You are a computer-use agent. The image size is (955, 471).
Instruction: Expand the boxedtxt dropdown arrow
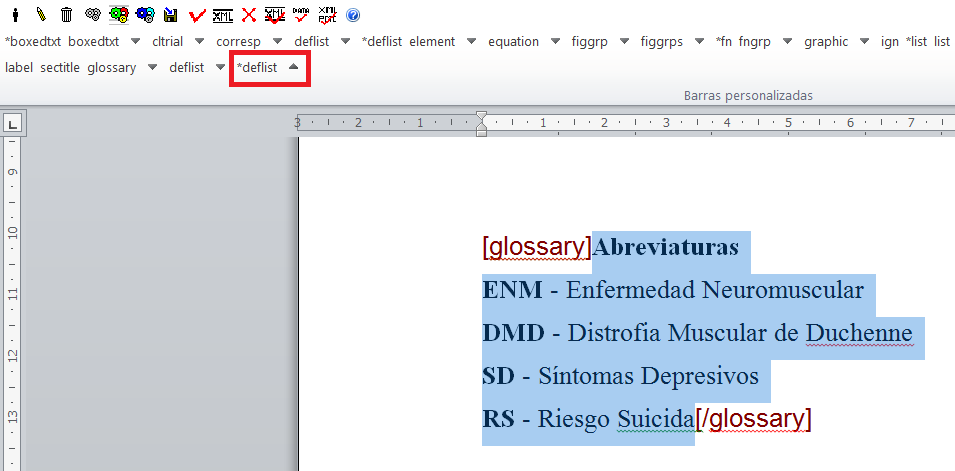tap(135, 42)
